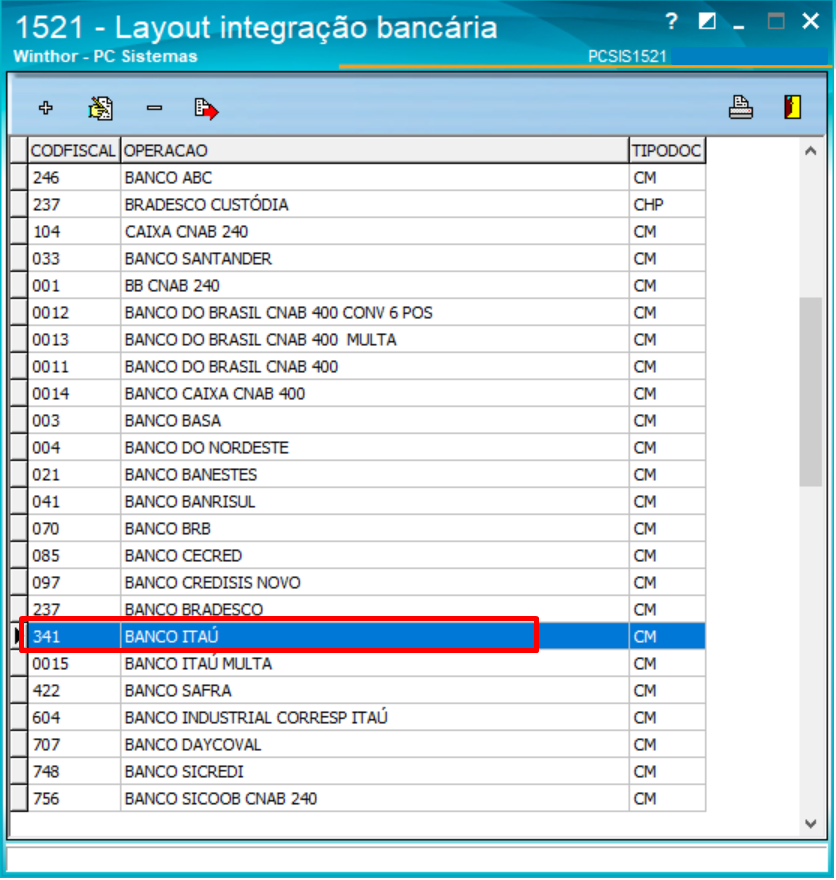The height and width of the screenshot is (880, 836).
Task: Select the BB CNAB 240 row
Action: click(357, 285)
